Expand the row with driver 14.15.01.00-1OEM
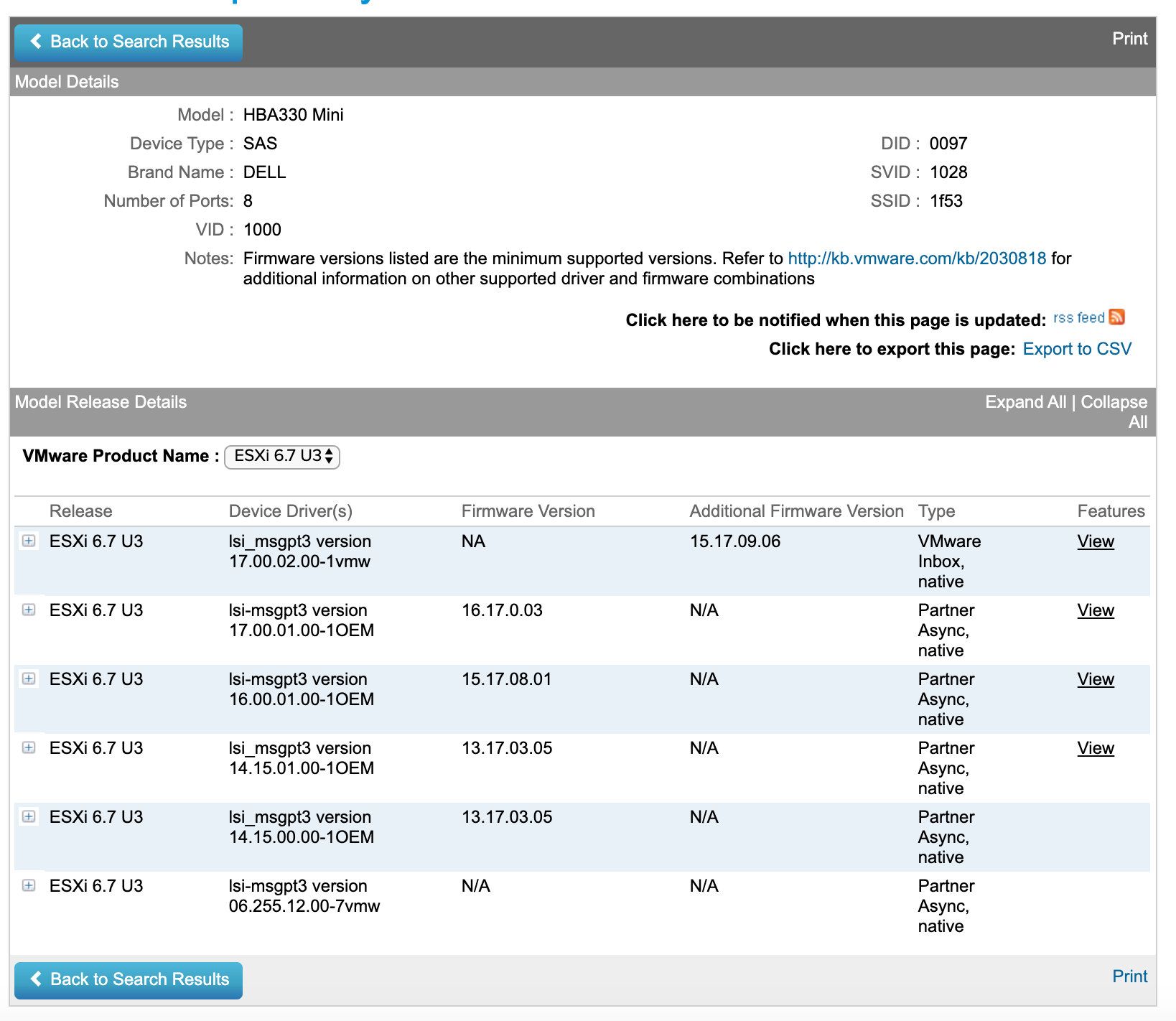This screenshot has width=1176, height=1021. pos(29,747)
